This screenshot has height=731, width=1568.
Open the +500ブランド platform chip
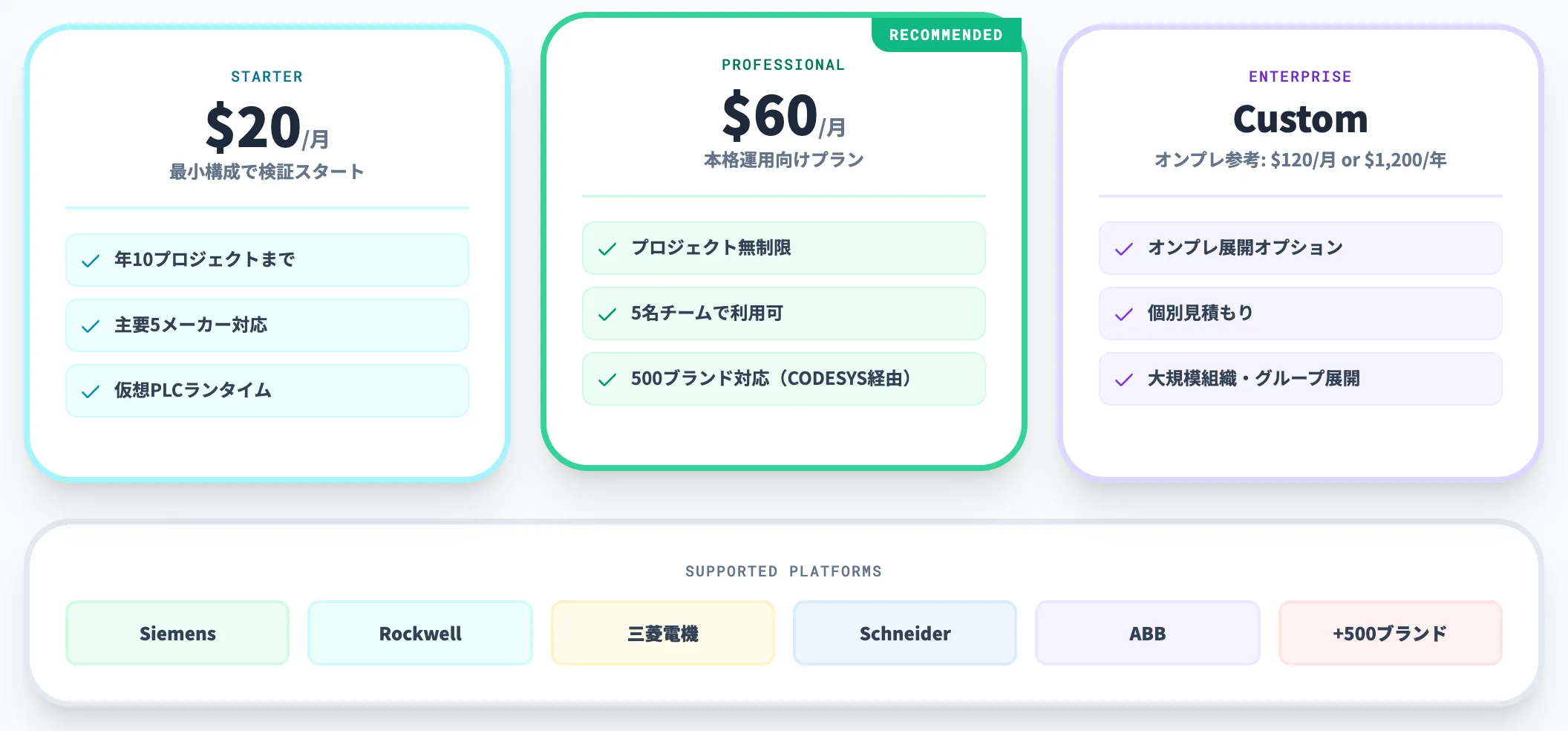coord(1391,633)
